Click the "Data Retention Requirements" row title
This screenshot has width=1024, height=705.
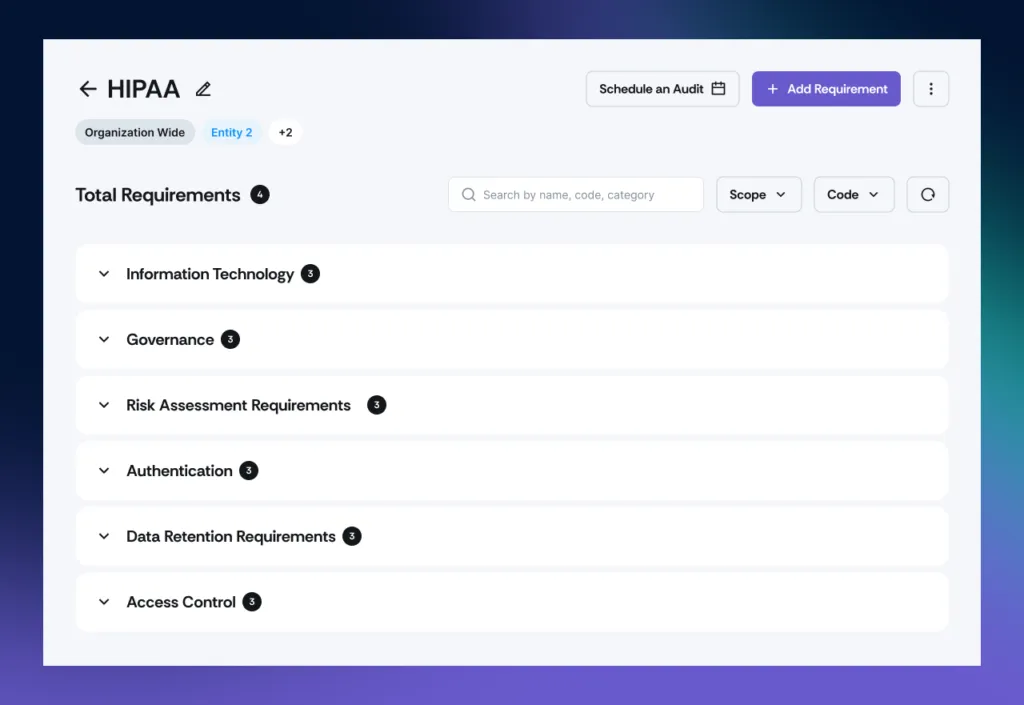(x=231, y=537)
